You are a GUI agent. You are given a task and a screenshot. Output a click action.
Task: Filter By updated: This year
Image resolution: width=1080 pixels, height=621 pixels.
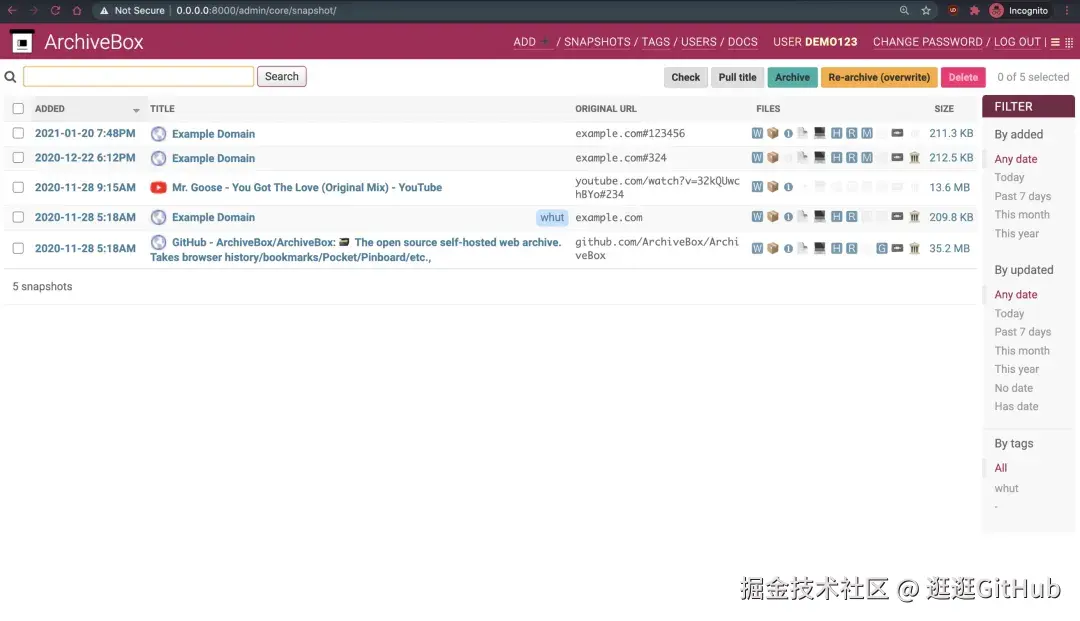1017,369
